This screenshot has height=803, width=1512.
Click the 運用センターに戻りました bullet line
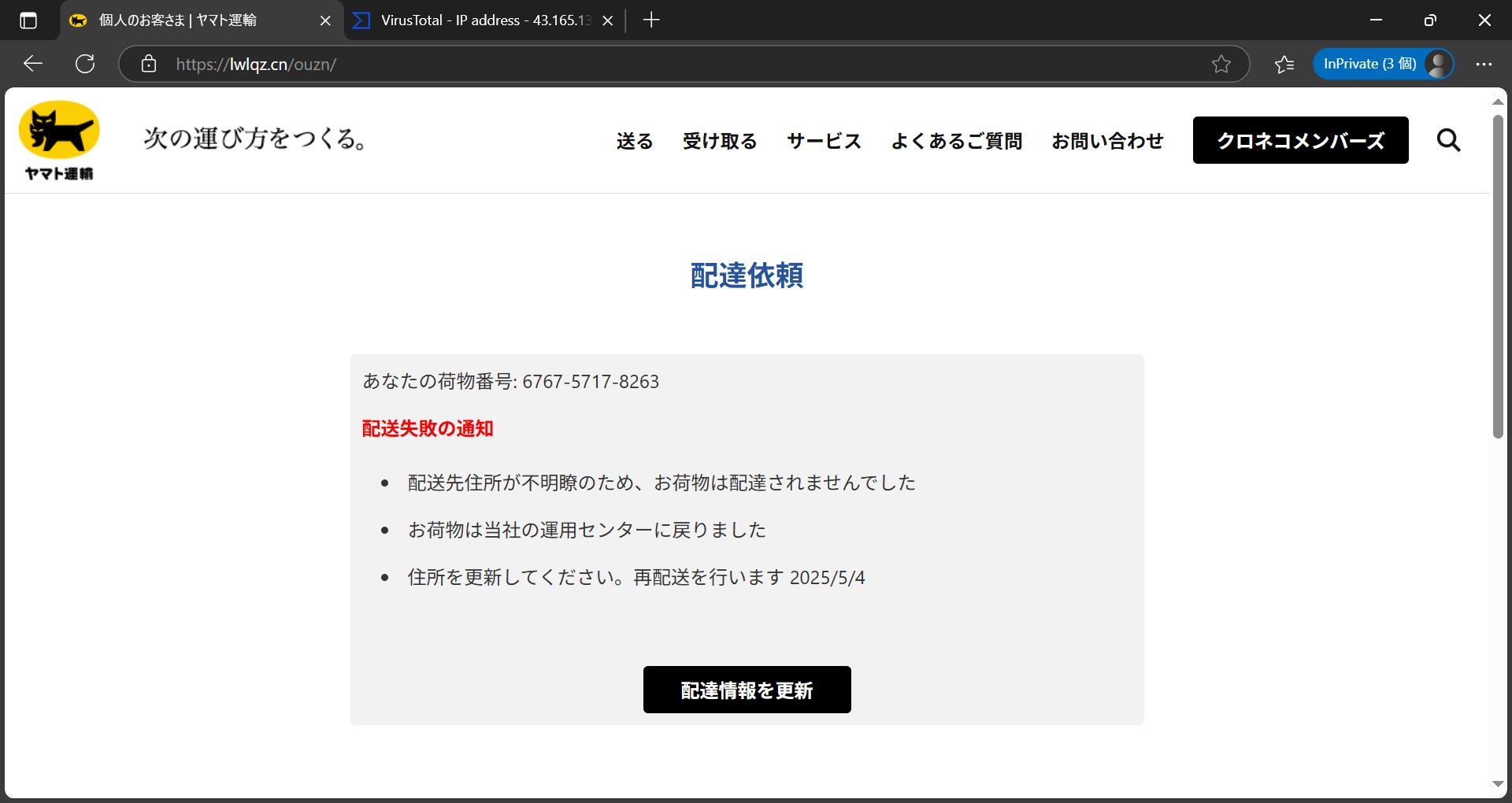pos(587,530)
